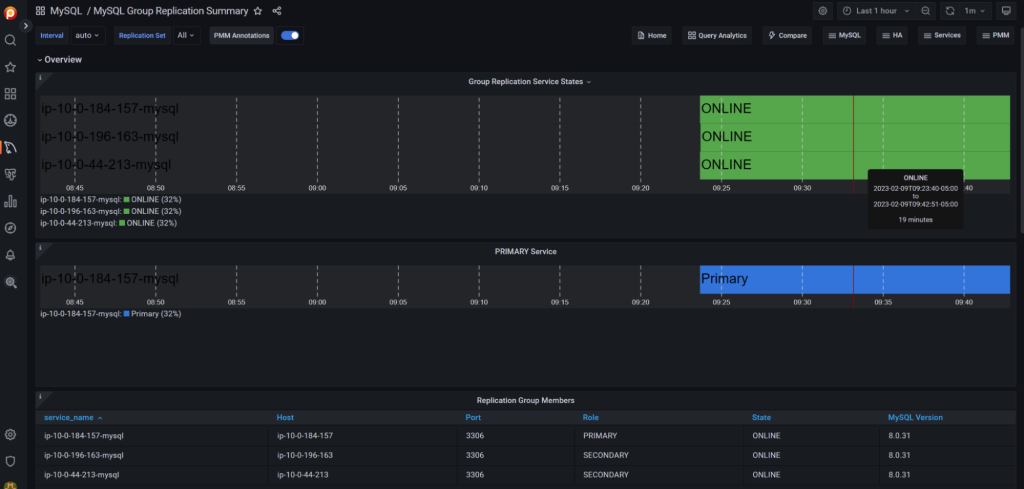Open the Services menu
This screenshot has height=489, width=1024.
[x=942, y=35]
